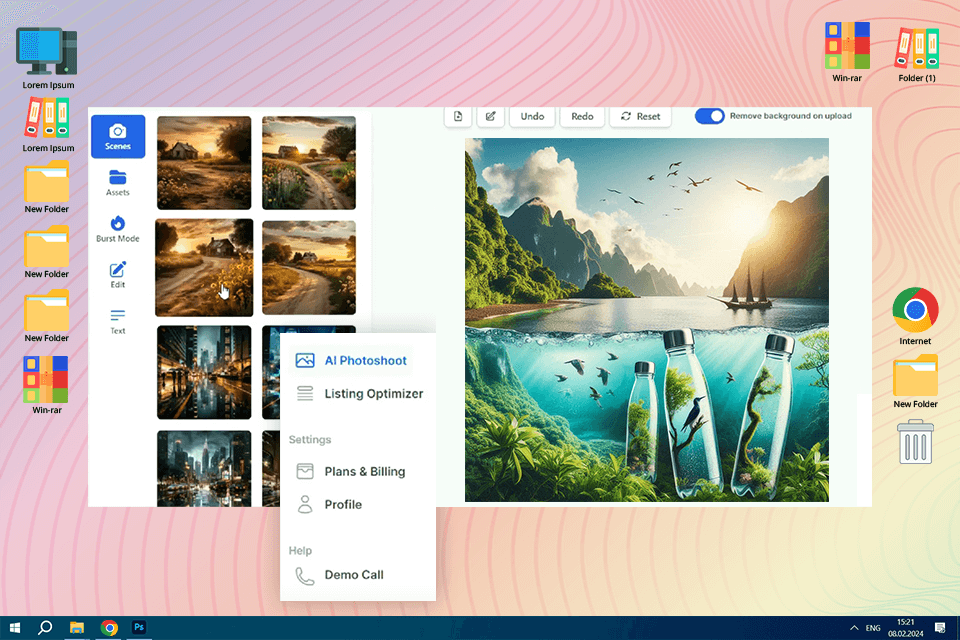Click the Redo button

tap(582, 116)
